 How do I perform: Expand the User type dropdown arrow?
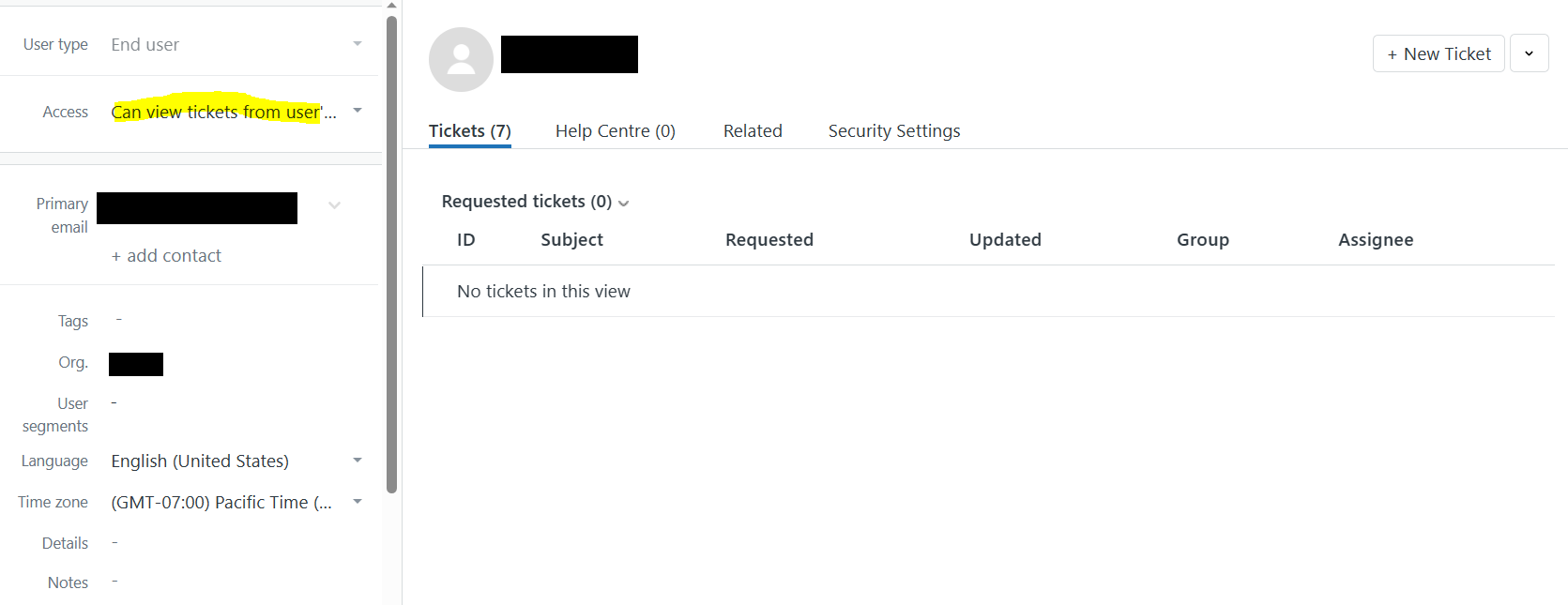pyautogui.click(x=357, y=43)
